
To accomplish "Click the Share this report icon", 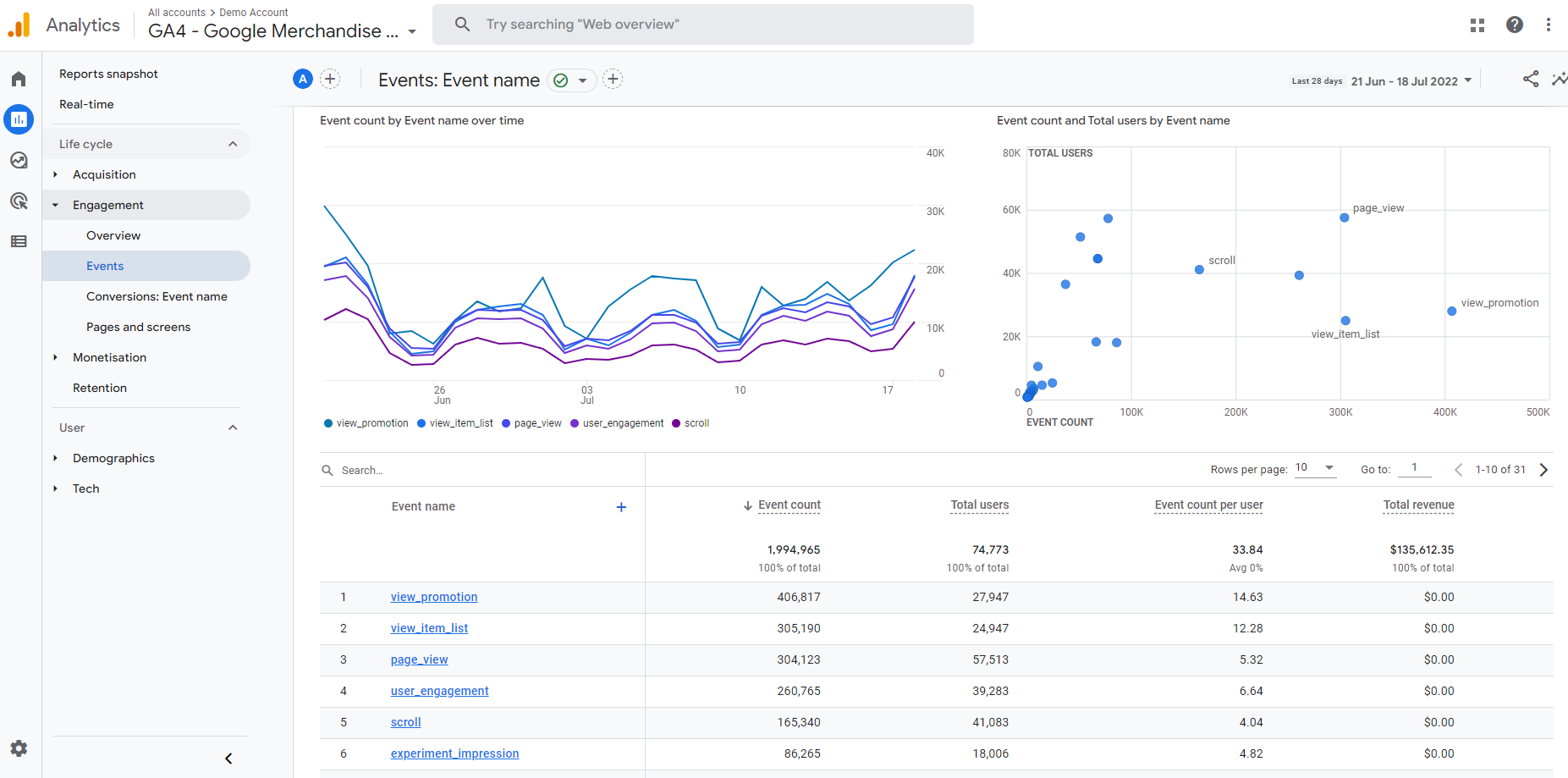I will pyautogui.click(x=1531, y=80).
